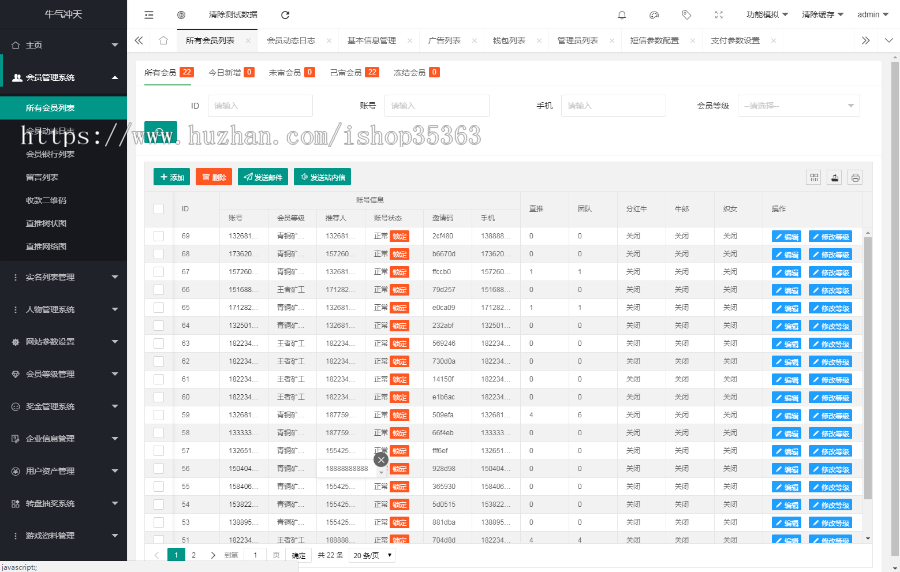The height and width of the screenshot is (572, 900).
Task: Click the refresh icon in top bar
Action: pos(285,15)
